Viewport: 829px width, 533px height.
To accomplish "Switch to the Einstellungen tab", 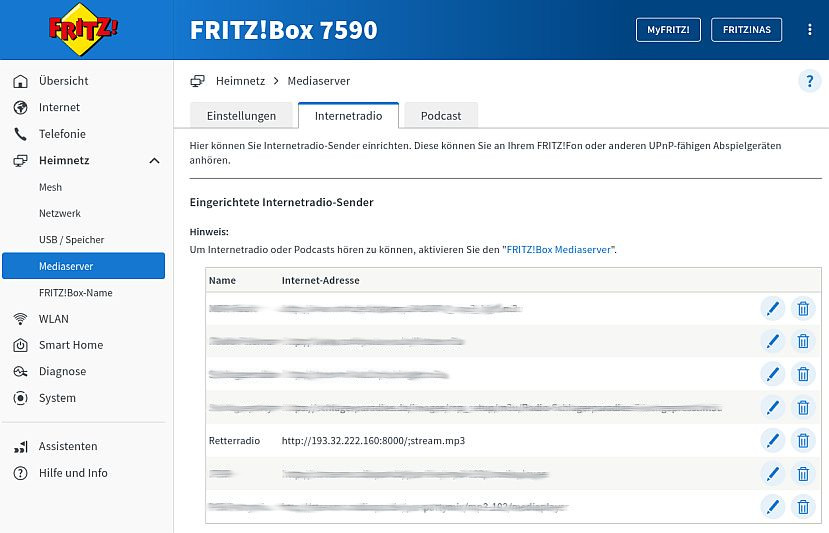I will coord(241,115).
